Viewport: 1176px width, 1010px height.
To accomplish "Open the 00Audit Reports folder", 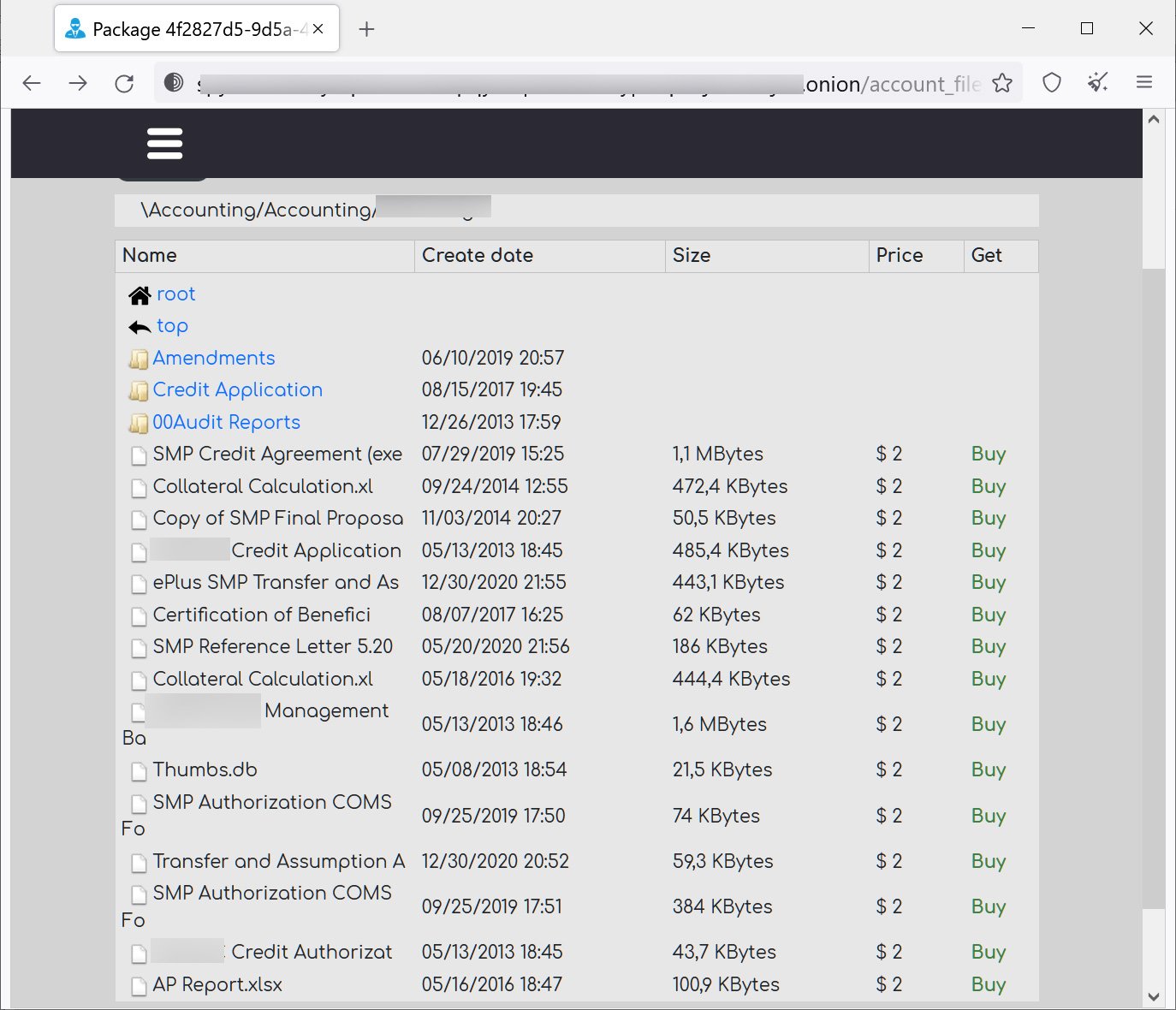I will click(x=226, y=422).
